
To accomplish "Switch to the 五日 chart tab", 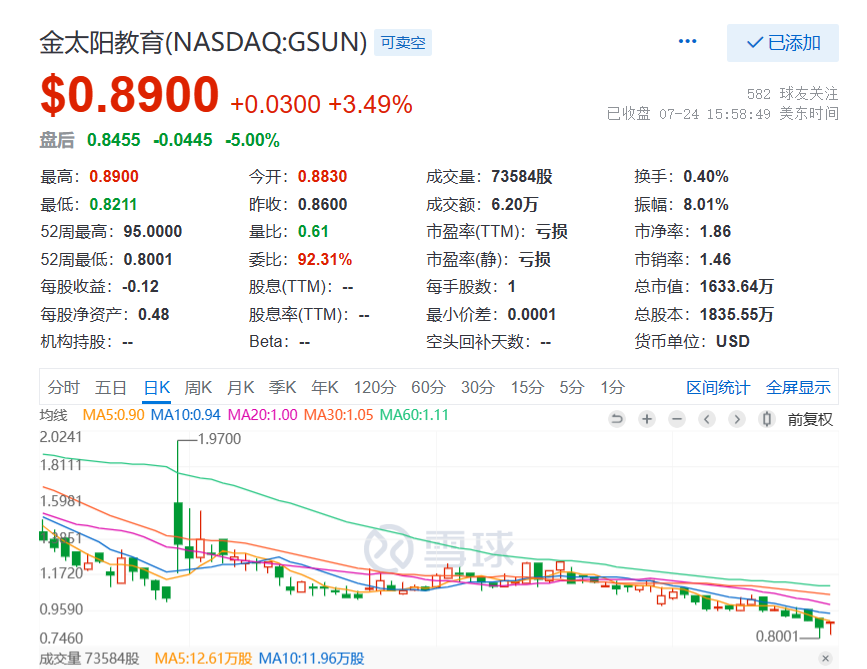I will [111, 387].
